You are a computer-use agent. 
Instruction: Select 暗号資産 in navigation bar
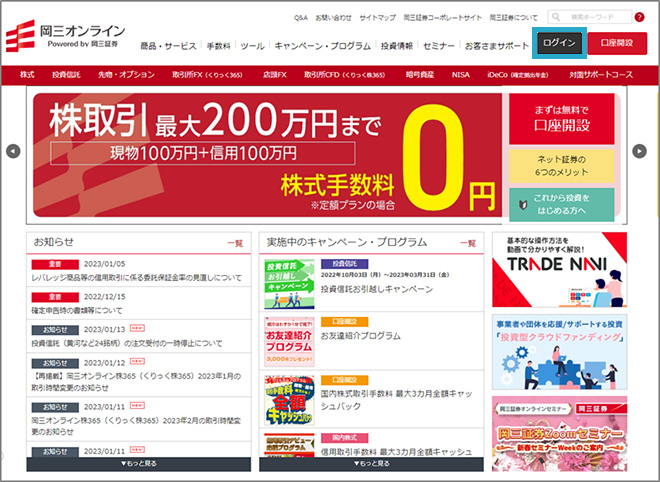(x=420, y=75)
